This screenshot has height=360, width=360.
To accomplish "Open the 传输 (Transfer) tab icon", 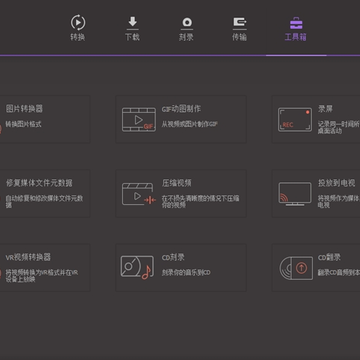I will pyautogui.click(x=240, y=23).
